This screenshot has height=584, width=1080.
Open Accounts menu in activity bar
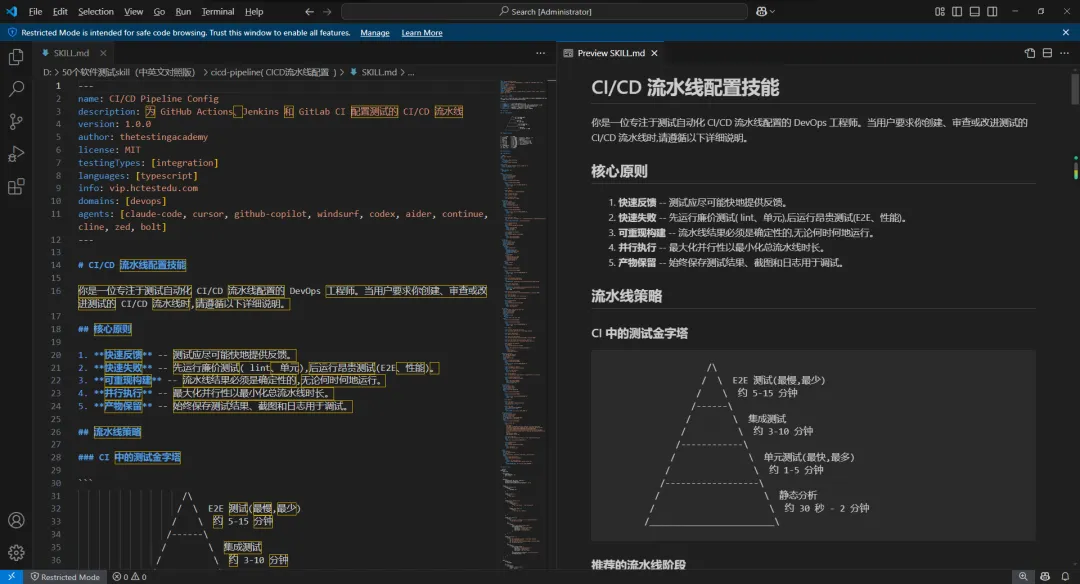click(x=16, y=520)
